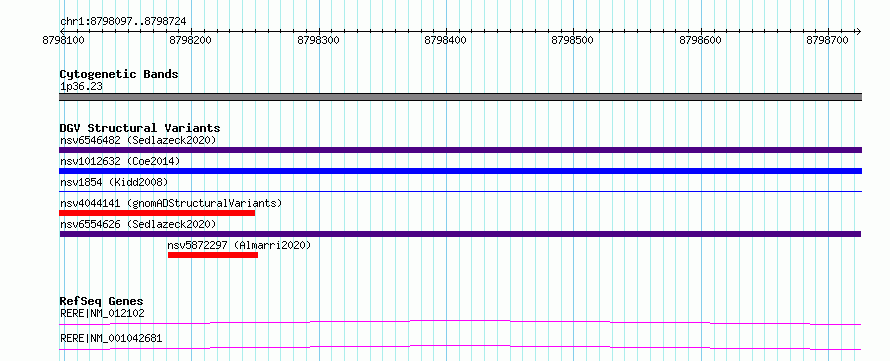The width and height of the screenshot is (890, 361).
Task: Open the RERE|NM_001042681 gene label
Action: click(111, 339)
